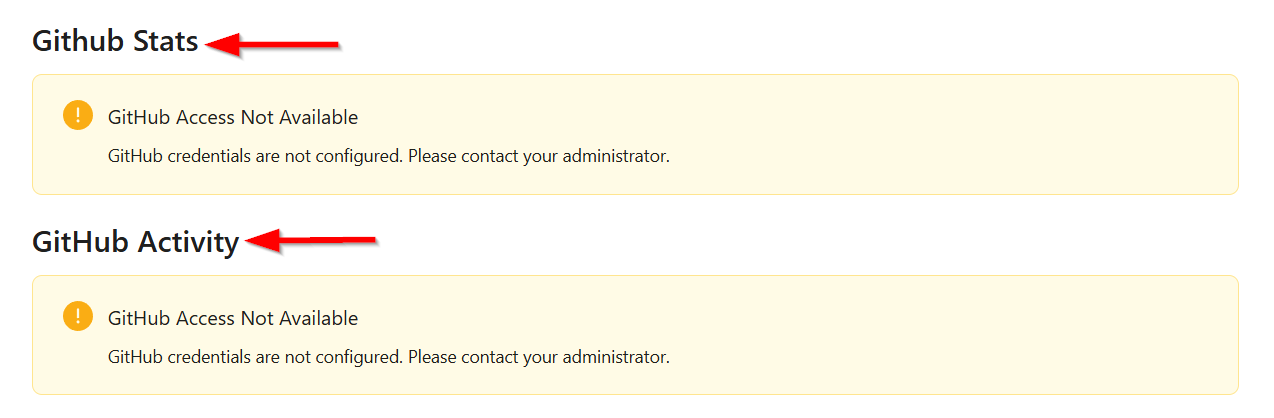This screenshot has width=1274, height=418.
Task: Select the Github Stats heading
Action: pyautogui.click(x=116, y=41)
